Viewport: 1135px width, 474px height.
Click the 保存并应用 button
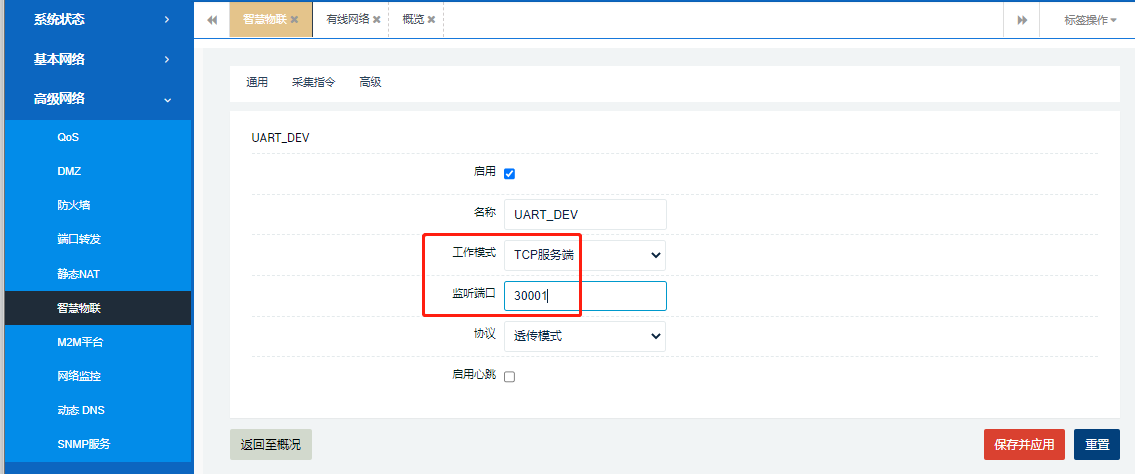tap(1024, 444)
